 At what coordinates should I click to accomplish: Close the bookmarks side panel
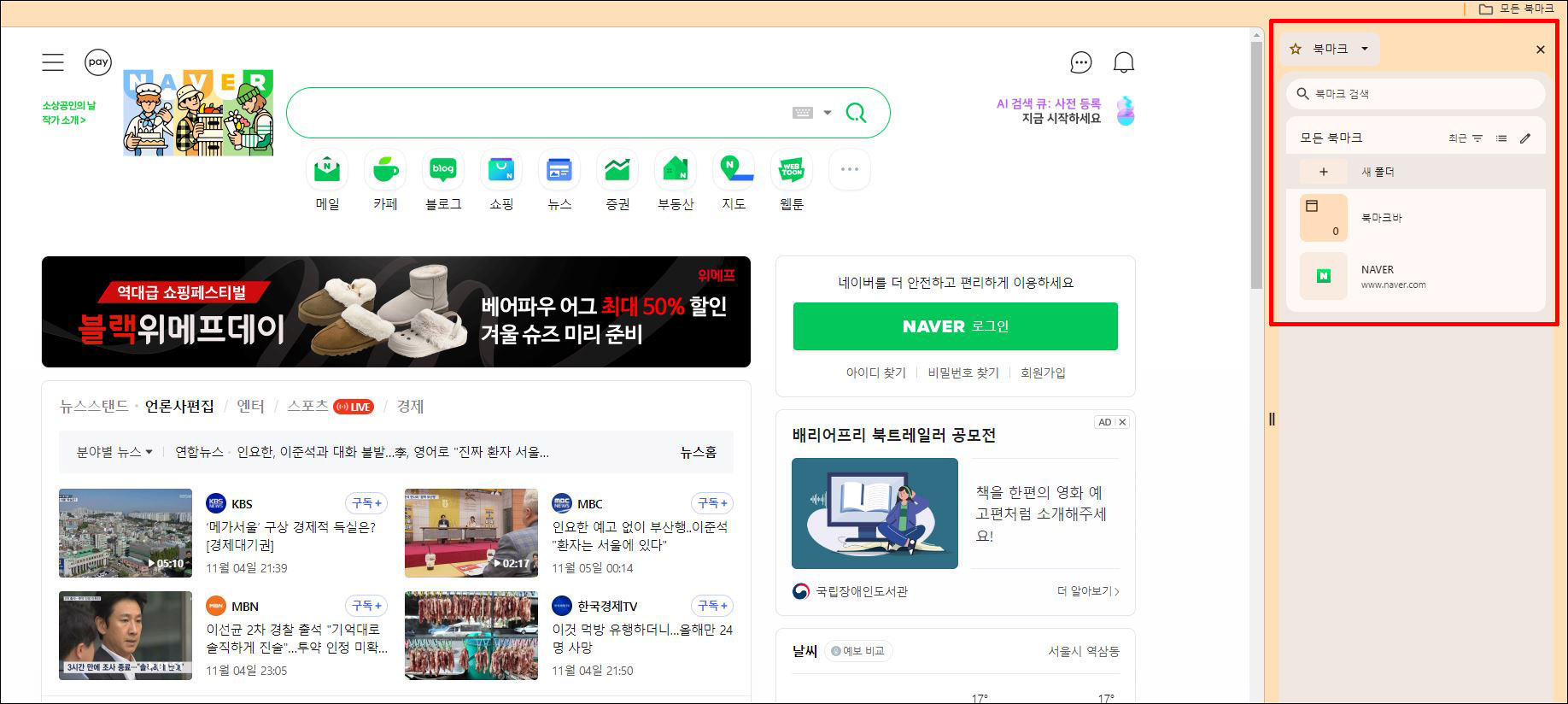pos(1541,50)
